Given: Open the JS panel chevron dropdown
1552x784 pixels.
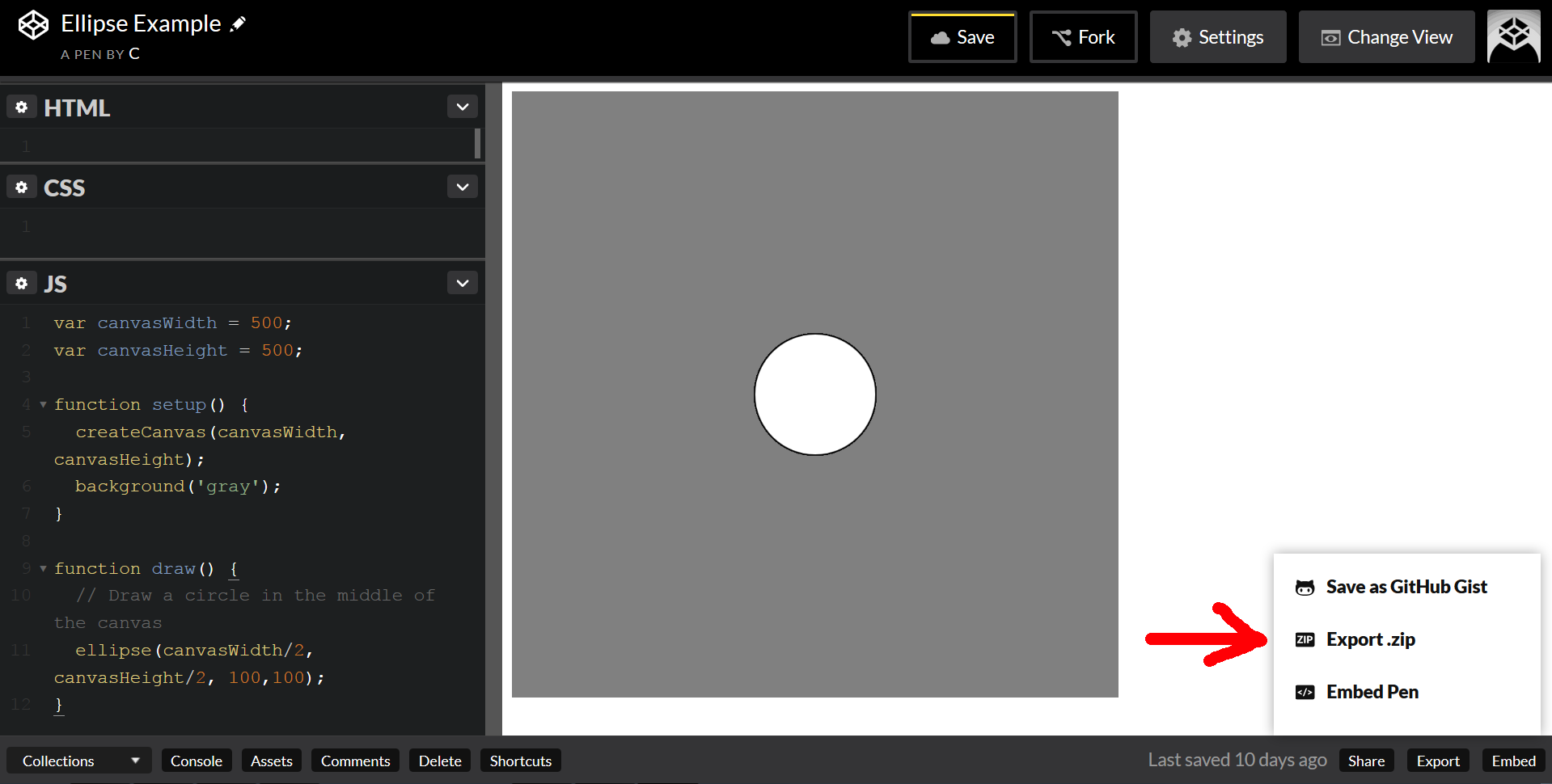Looking at the screenshot, I should [463, 283].
